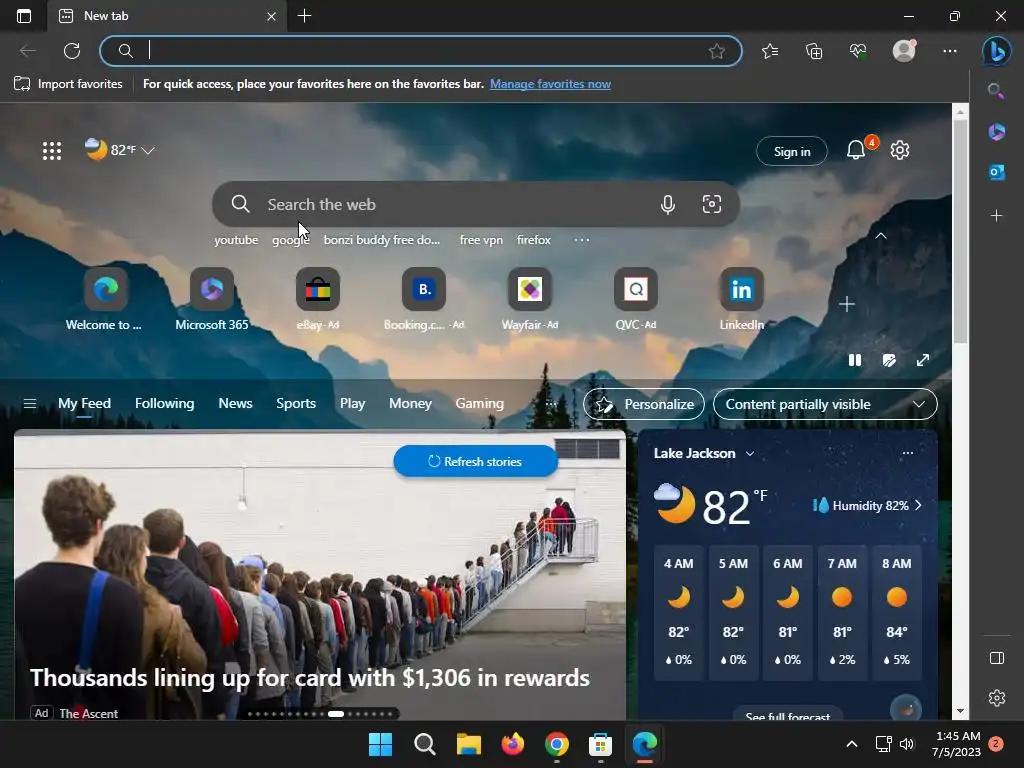Click the youtube search suggestion

236,240
